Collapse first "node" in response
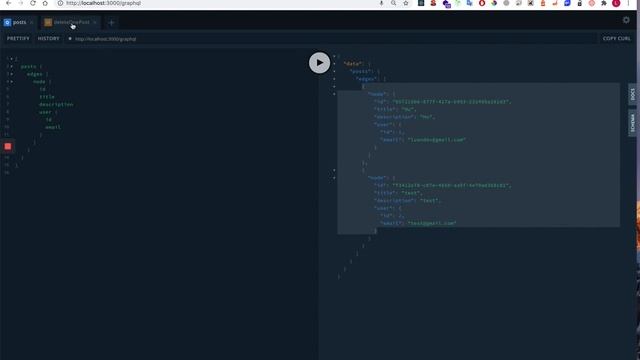The width and height of the screenshot is (640, 360). (334, 94)
